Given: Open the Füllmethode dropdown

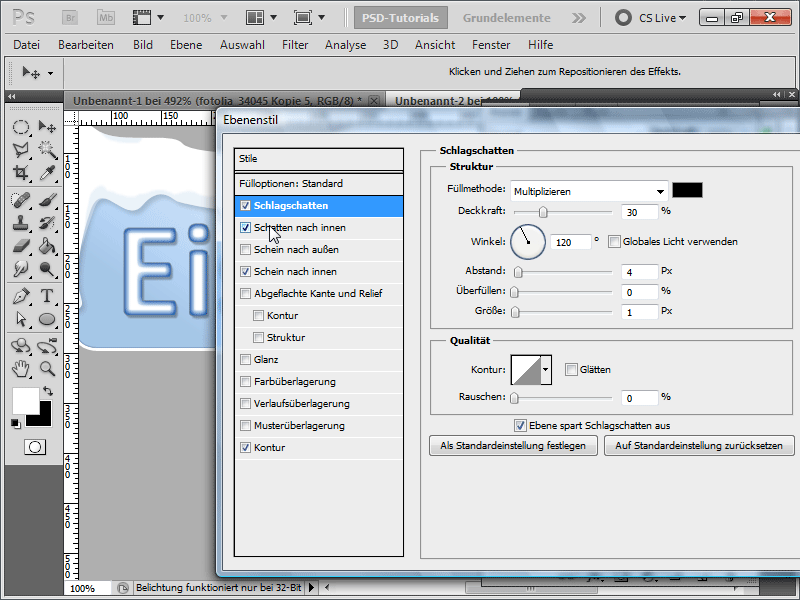Looking at the screenshot, I should [x=589, y=191].
